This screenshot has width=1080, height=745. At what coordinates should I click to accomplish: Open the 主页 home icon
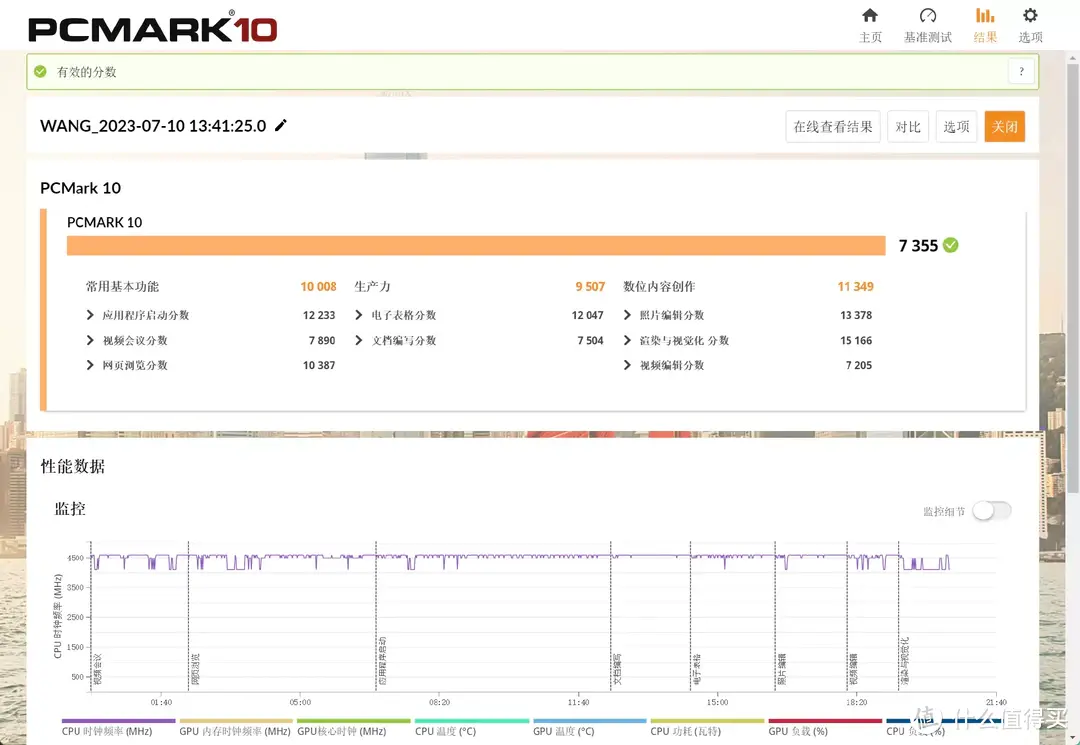tap(870, 15)
